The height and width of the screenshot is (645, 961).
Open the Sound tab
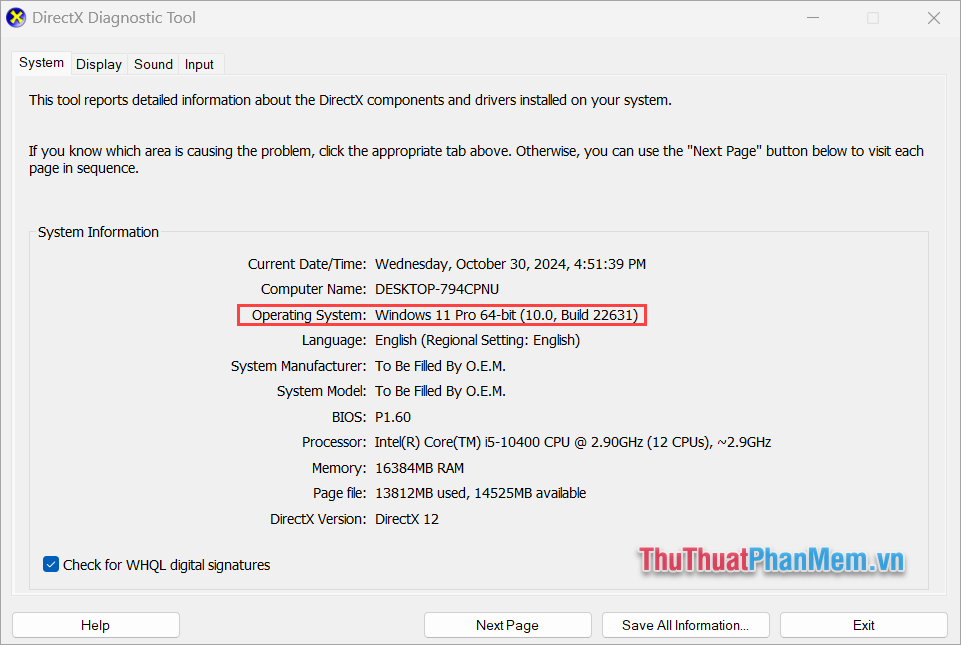coord(152,63)
